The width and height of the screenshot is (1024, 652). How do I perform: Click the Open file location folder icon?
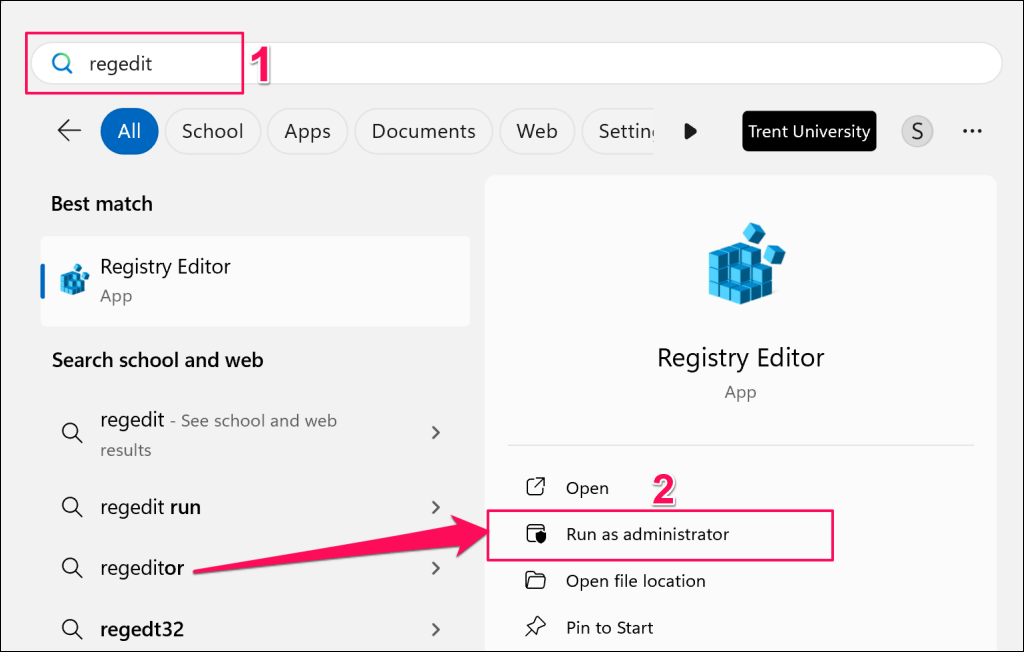click(x=536, y=581)
